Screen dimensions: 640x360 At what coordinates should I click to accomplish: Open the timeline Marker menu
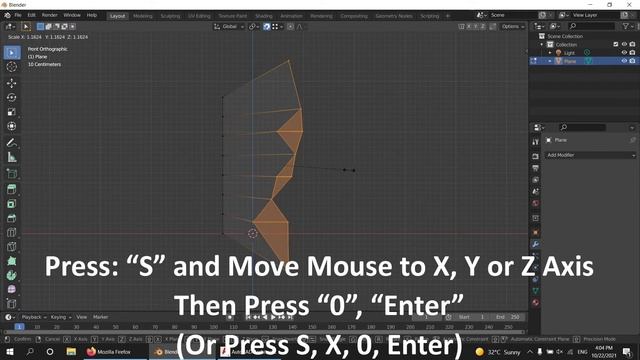(x=100, y=317)
